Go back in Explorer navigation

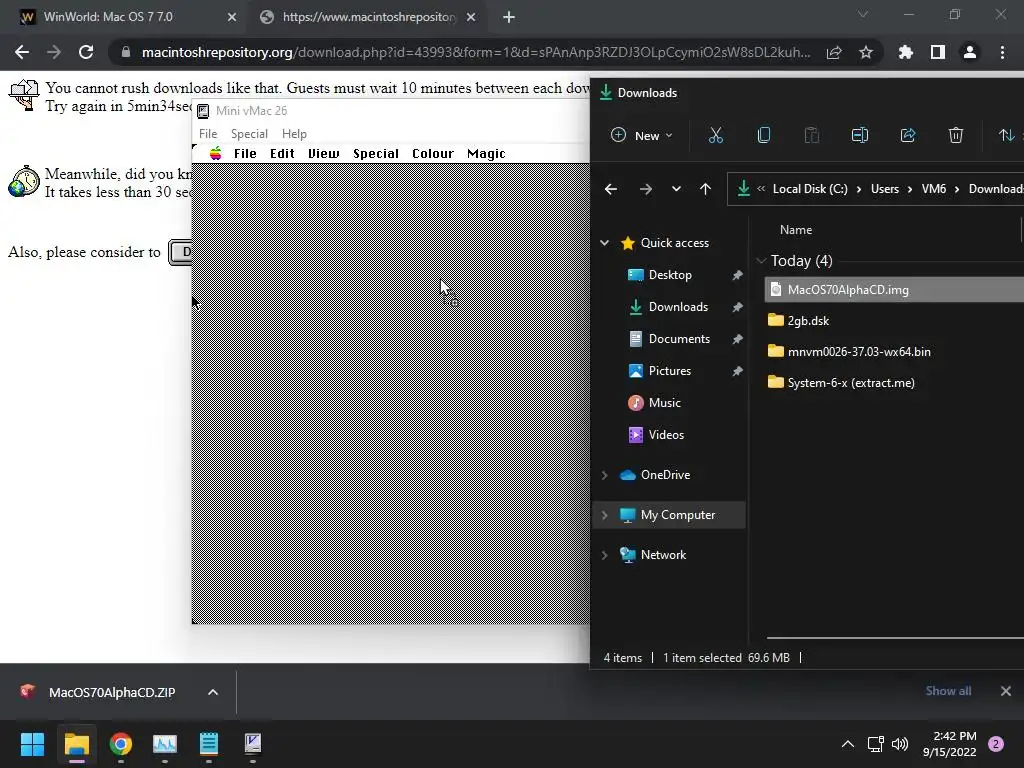point(611,189)
